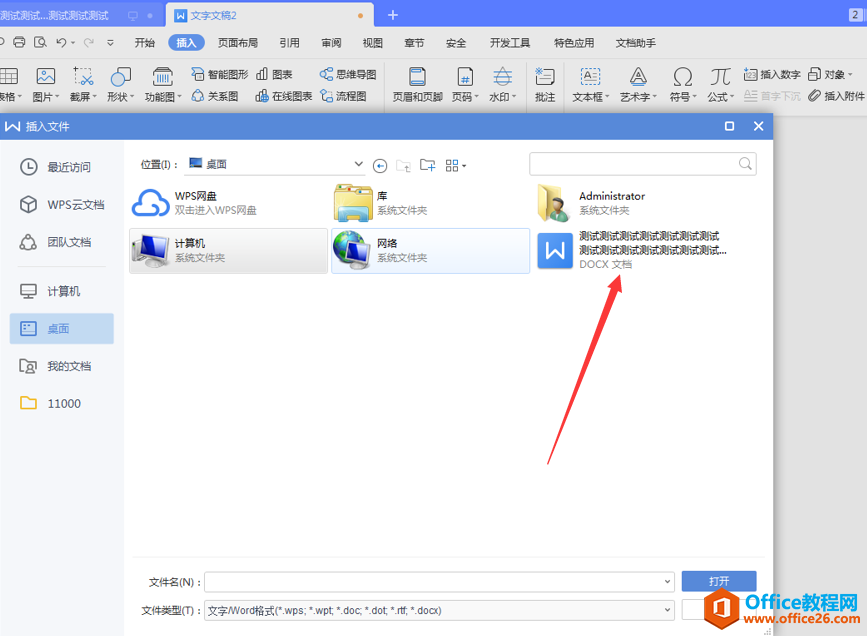867x636 pixels.
Task: Switch to the Insert (插入) tab
Action: 186,43
